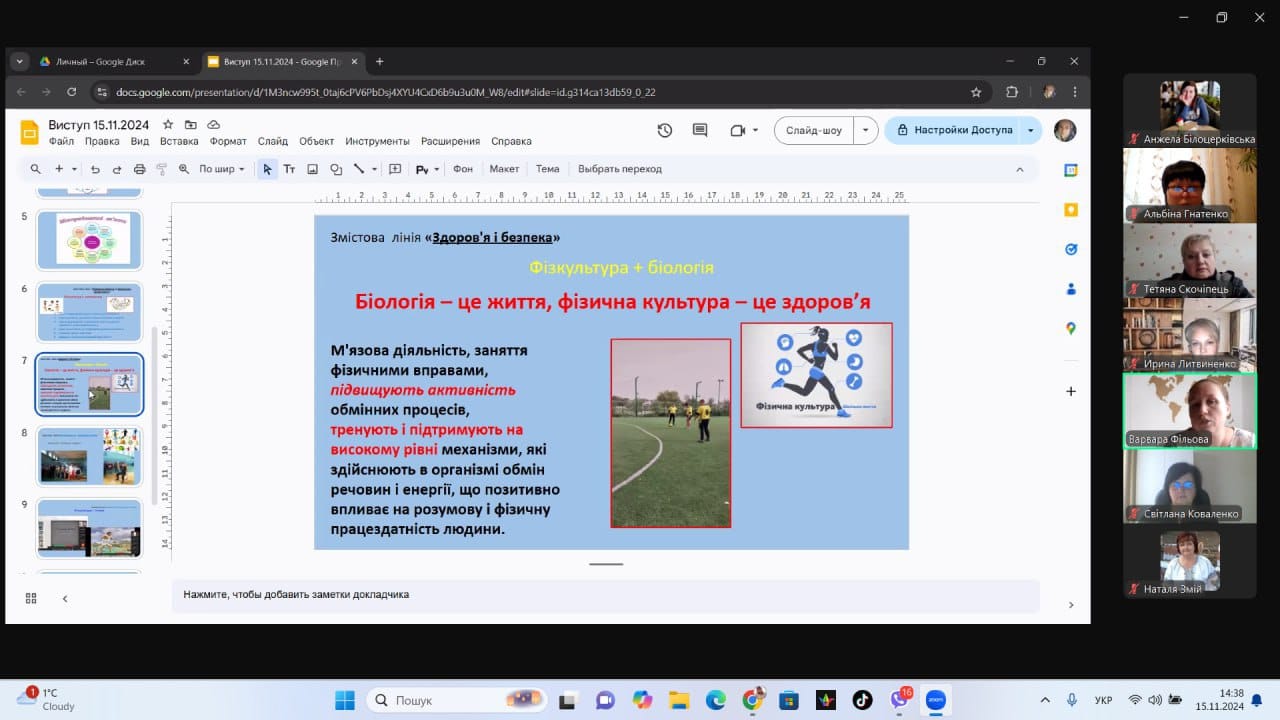
Task: Open the Zoom app on the taskbar
Action: pos(936,699)
